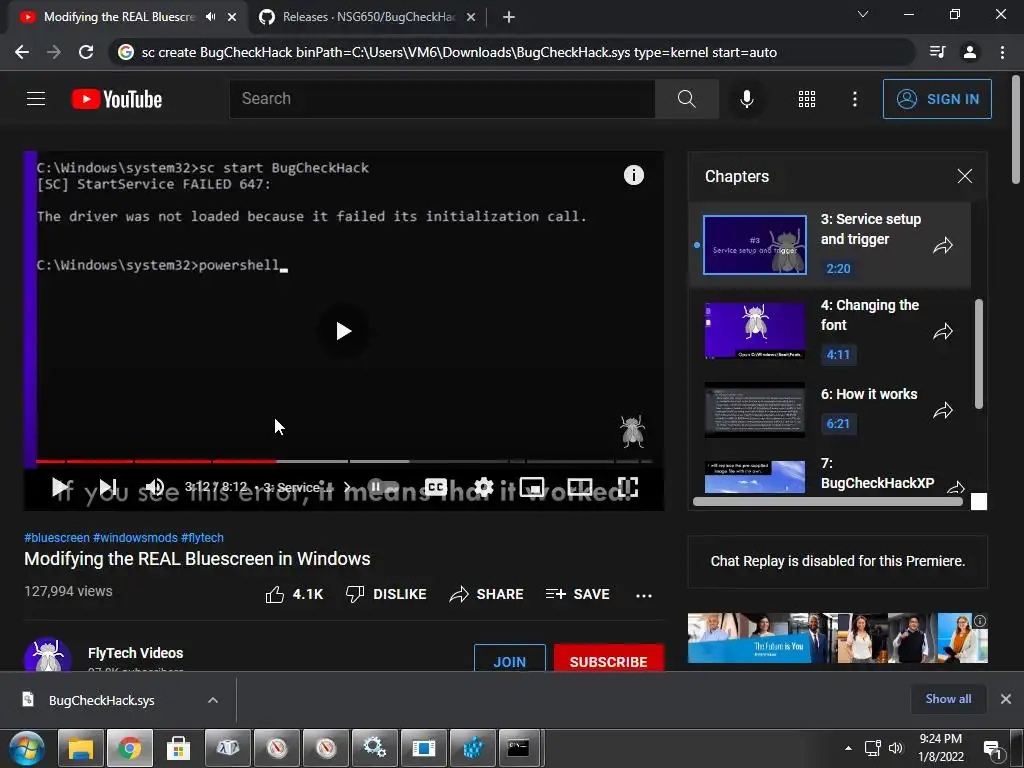
Task: Select the Modifying the REAL Bluescreen tab
Action: [x=118, y=17]
